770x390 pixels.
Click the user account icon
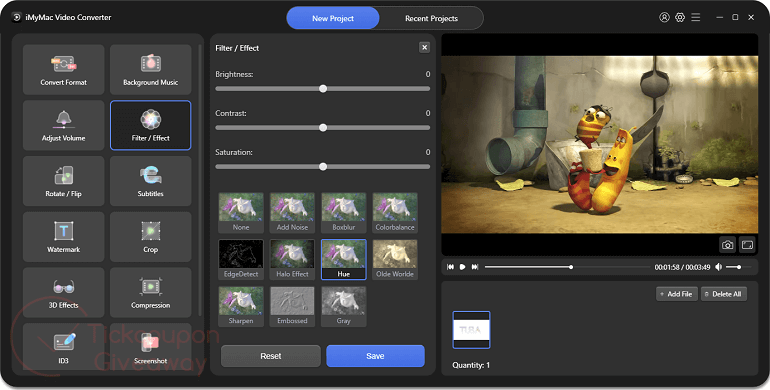(x=664, y=17)
